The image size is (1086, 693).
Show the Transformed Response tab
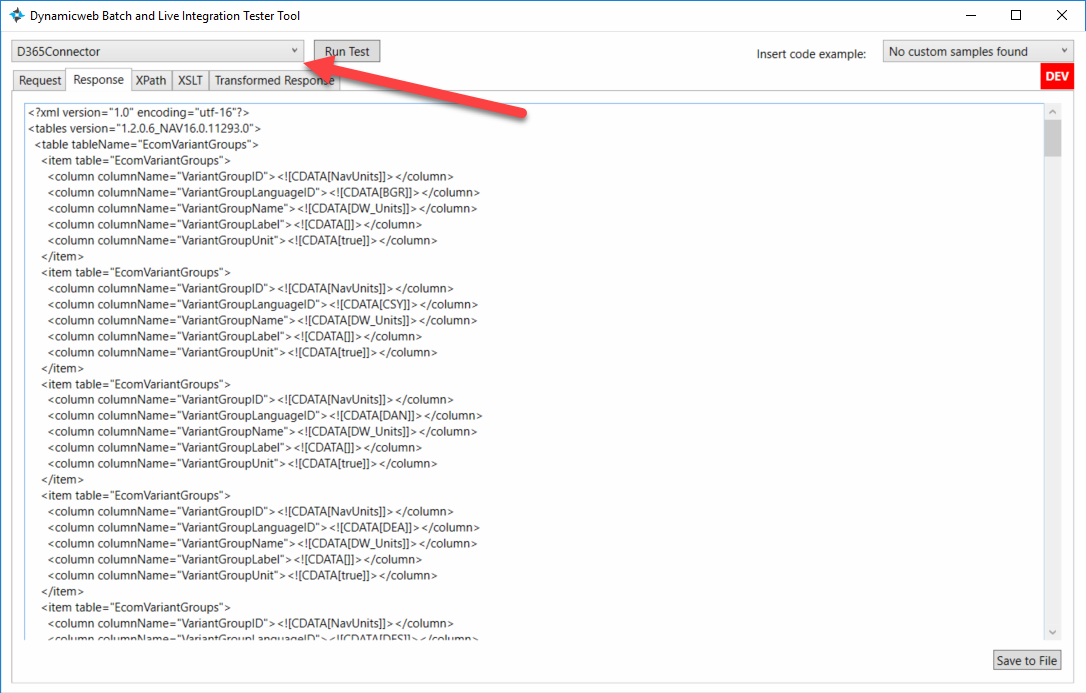pos(274,81)
